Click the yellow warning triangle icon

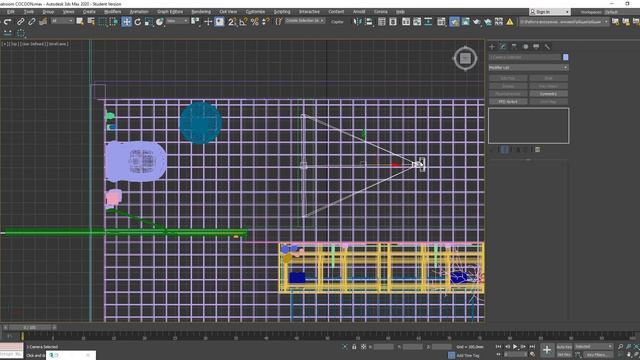(x=510, y=22)
